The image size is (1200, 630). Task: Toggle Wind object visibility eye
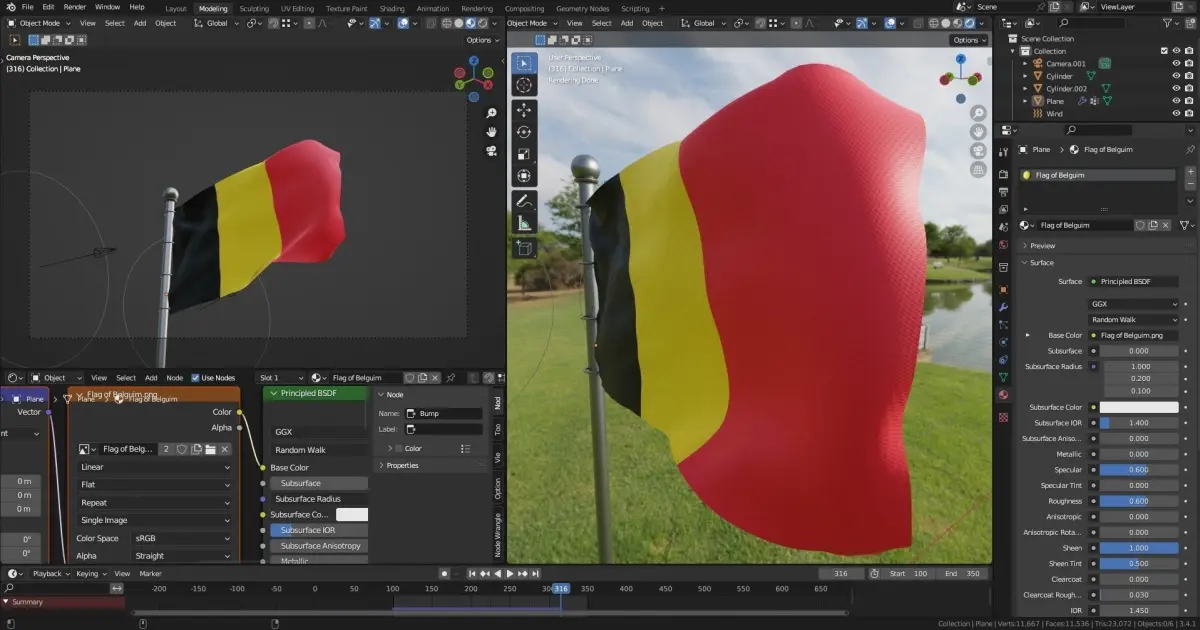1176,114
